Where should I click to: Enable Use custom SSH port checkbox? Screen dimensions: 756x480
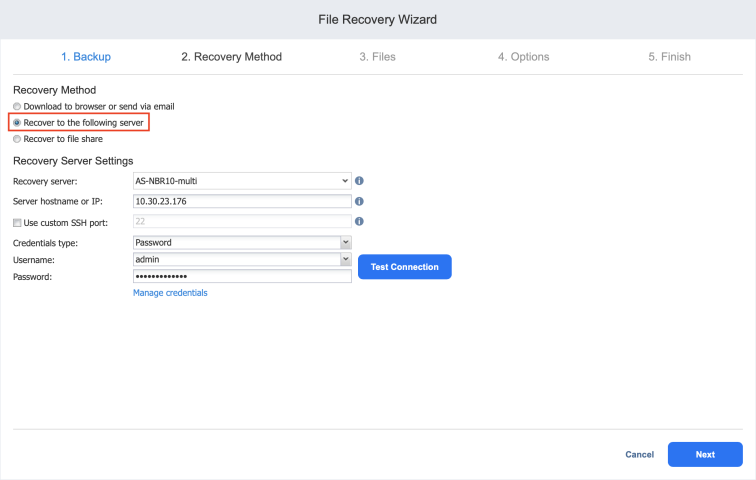[x=17, y=221]
